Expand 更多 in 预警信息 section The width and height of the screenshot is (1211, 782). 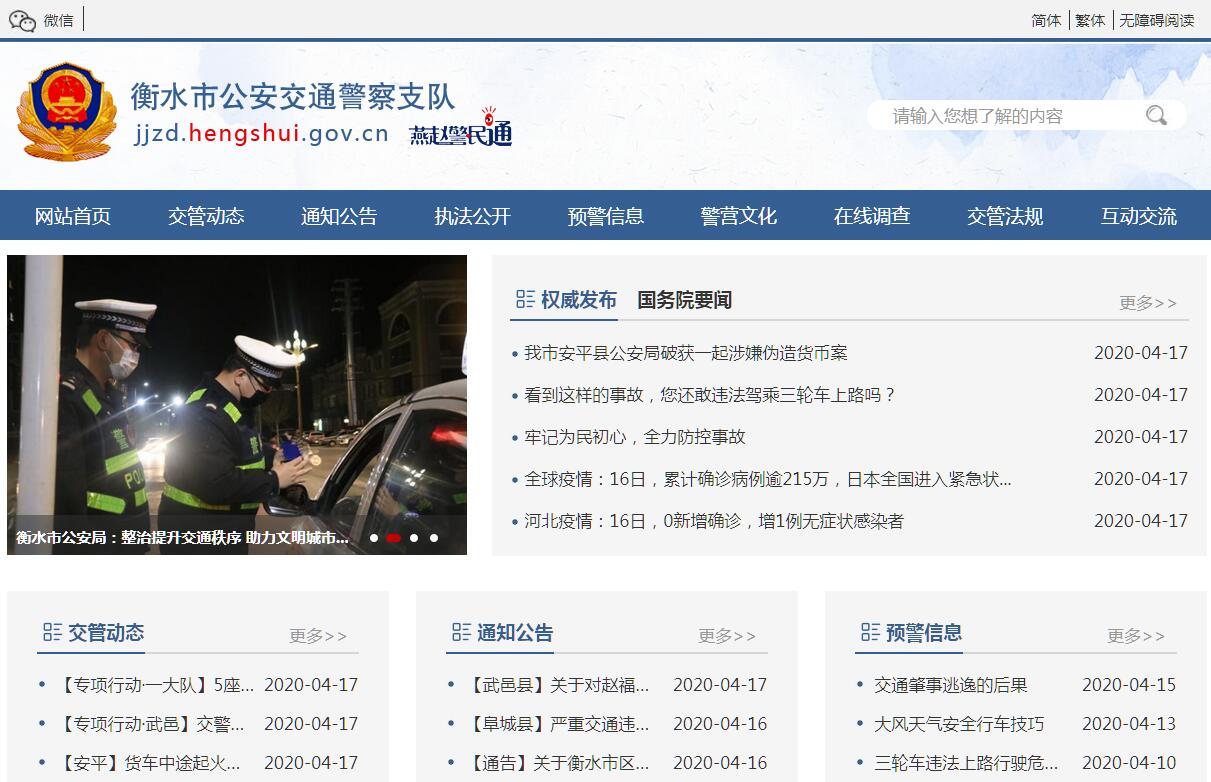(x=1135, y=636)
